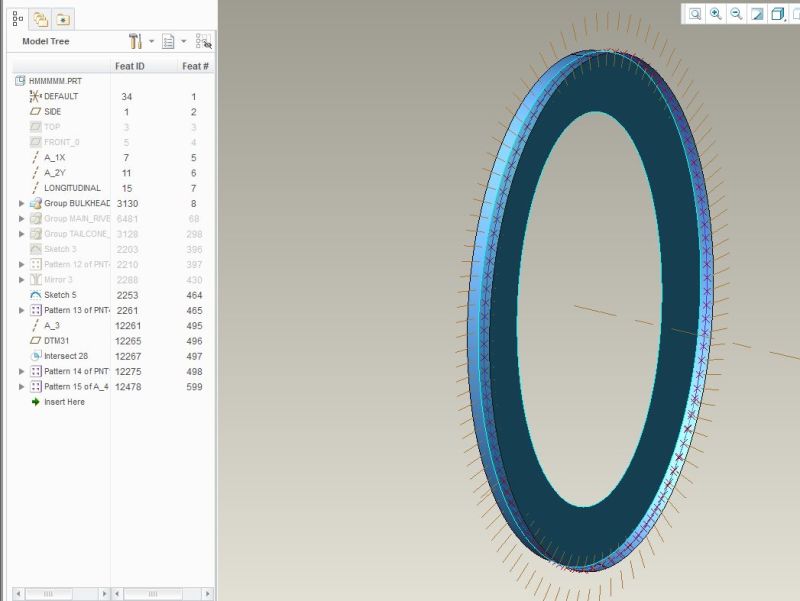
Task: Click Feat ID value 2253
Action: 128,295
